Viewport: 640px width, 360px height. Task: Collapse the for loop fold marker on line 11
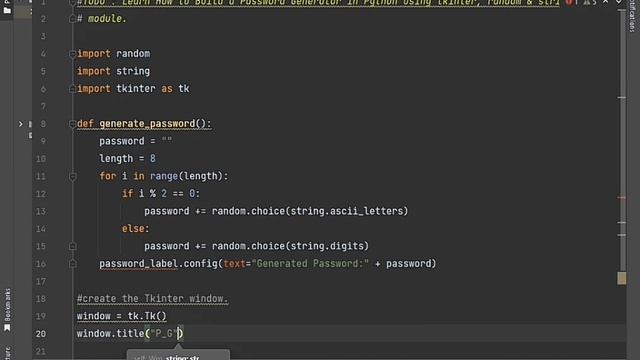[x=72, y=176]
